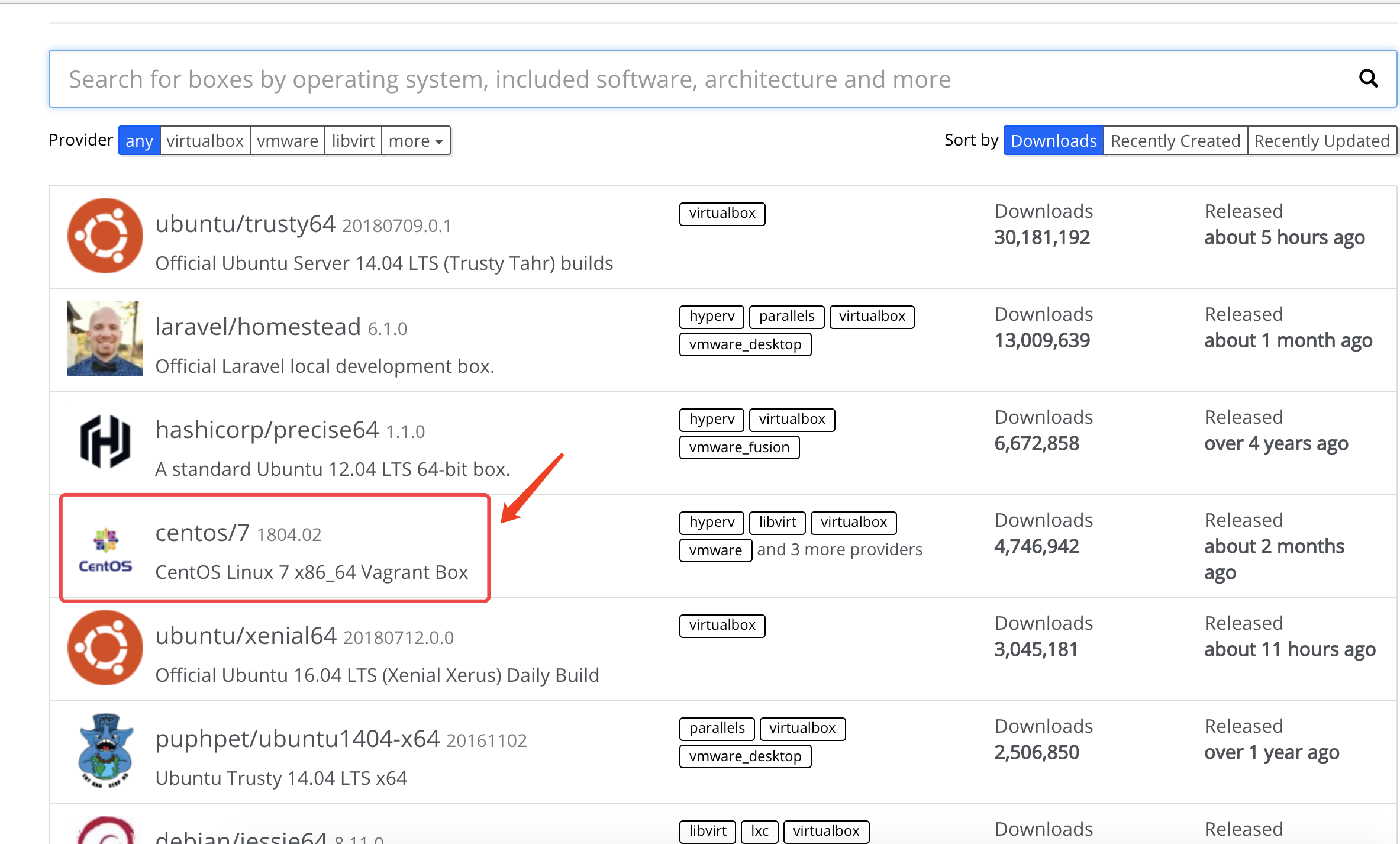Click download count 6,672,858
1400x844 pixels.
1037,443
